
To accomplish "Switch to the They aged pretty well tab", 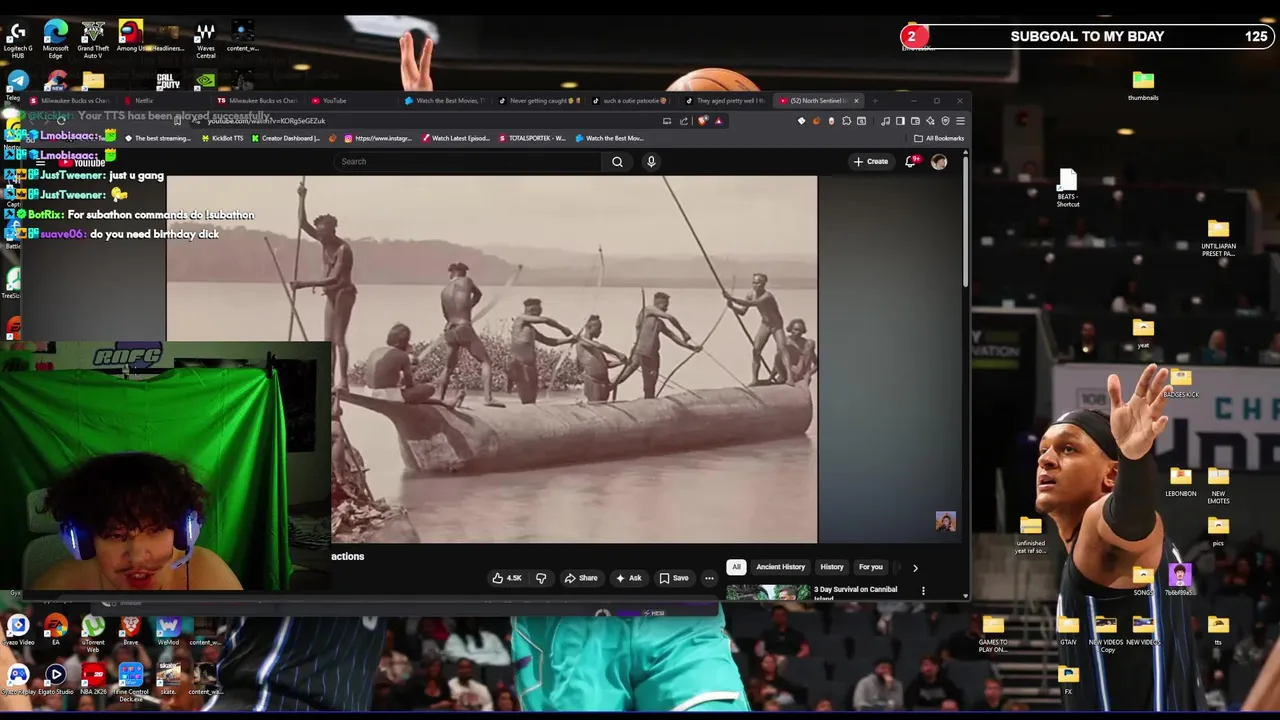I will click(727, 100).
